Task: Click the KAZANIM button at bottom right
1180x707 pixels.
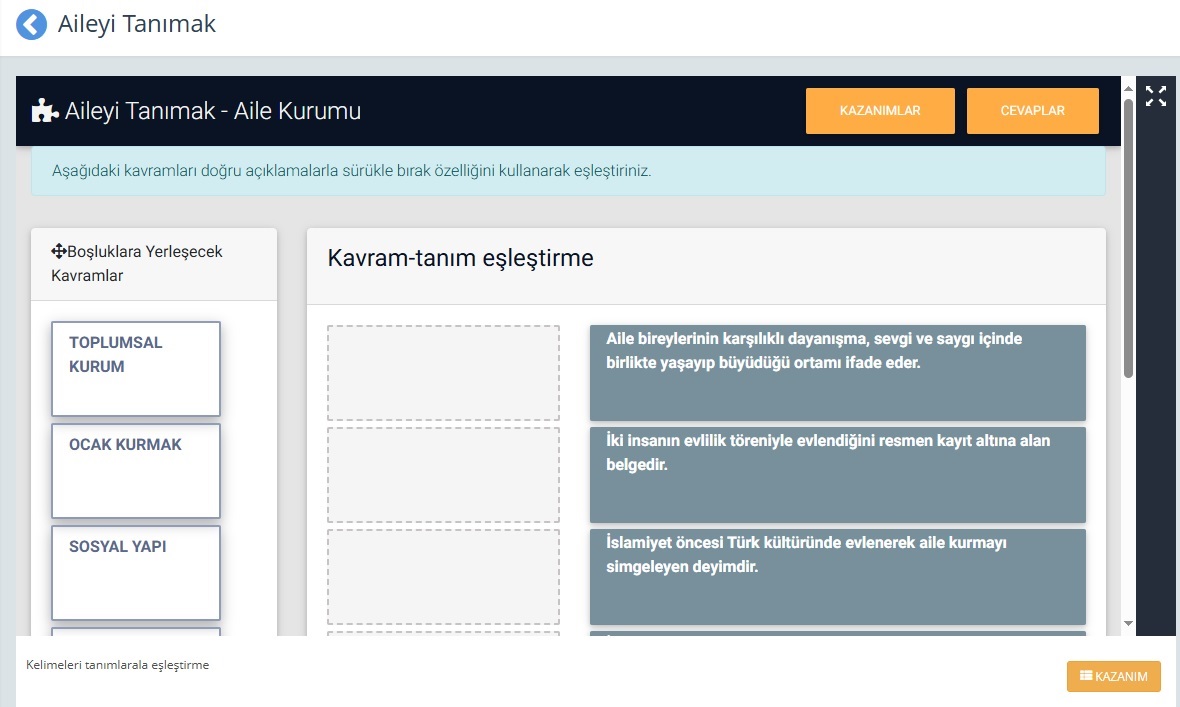Action: pyautogui.click(x=1113, y=676)
